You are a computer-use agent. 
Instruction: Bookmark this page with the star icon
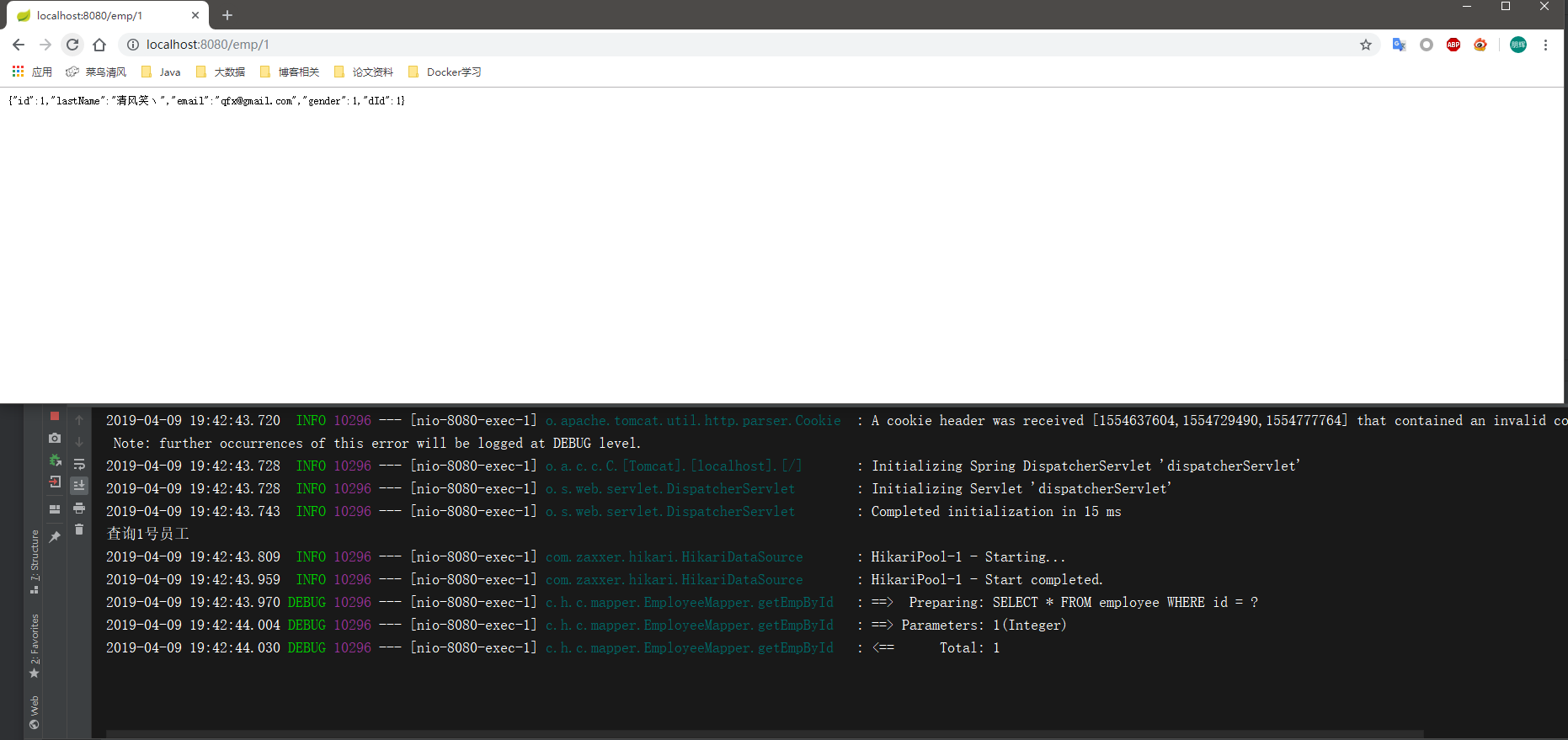[x=1366, y=45]
